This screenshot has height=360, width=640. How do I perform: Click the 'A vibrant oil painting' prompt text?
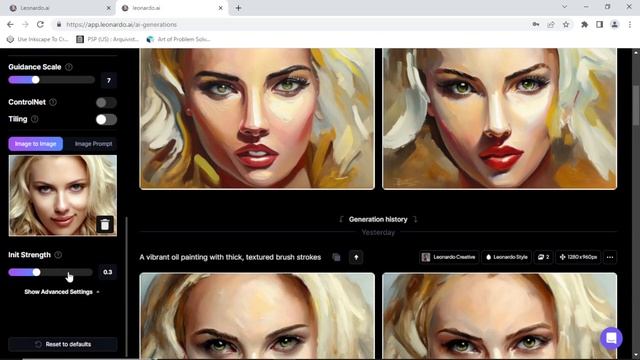pyautogui.click(x=230, y=257)
